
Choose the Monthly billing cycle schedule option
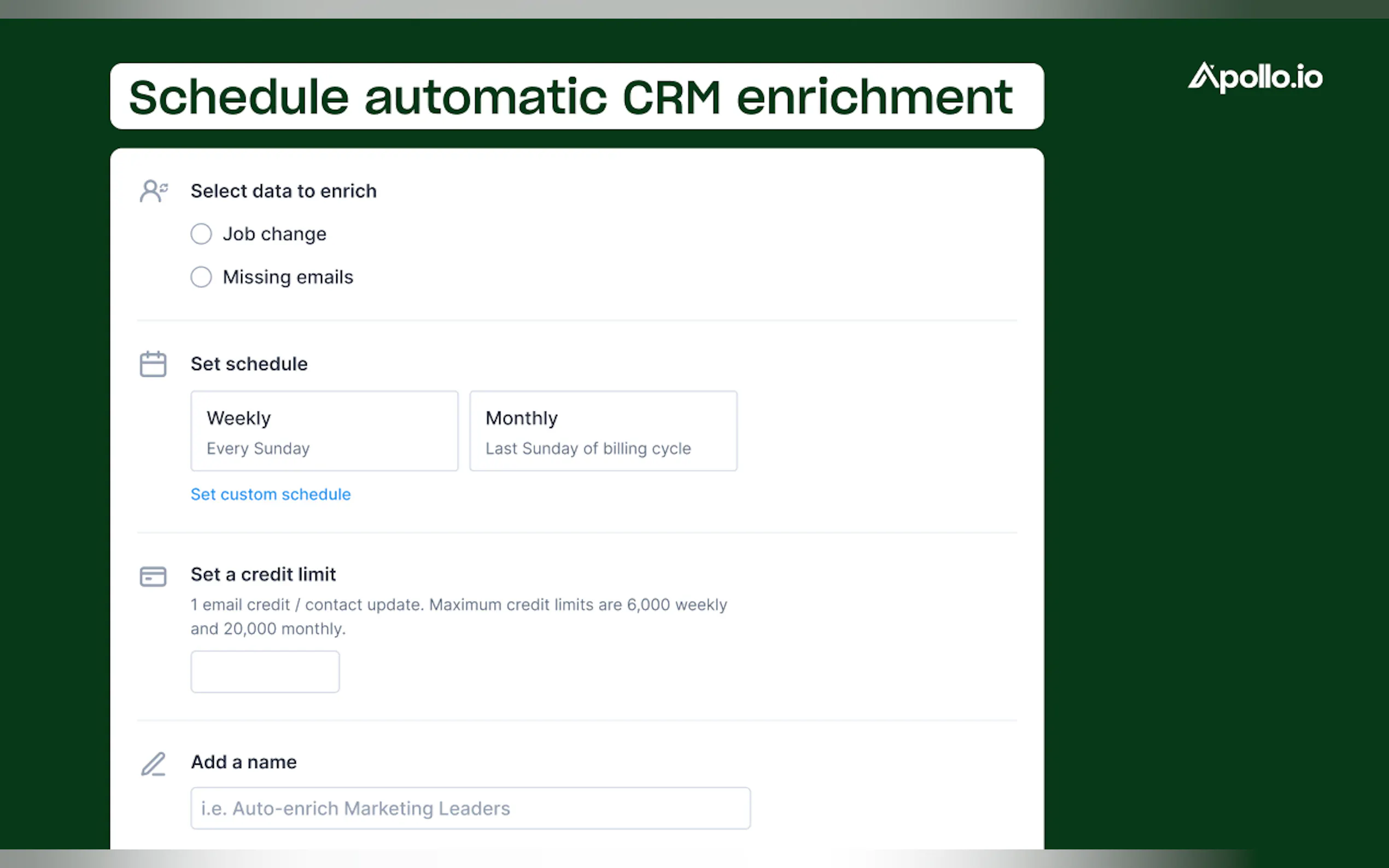click(x=603, y=431)
